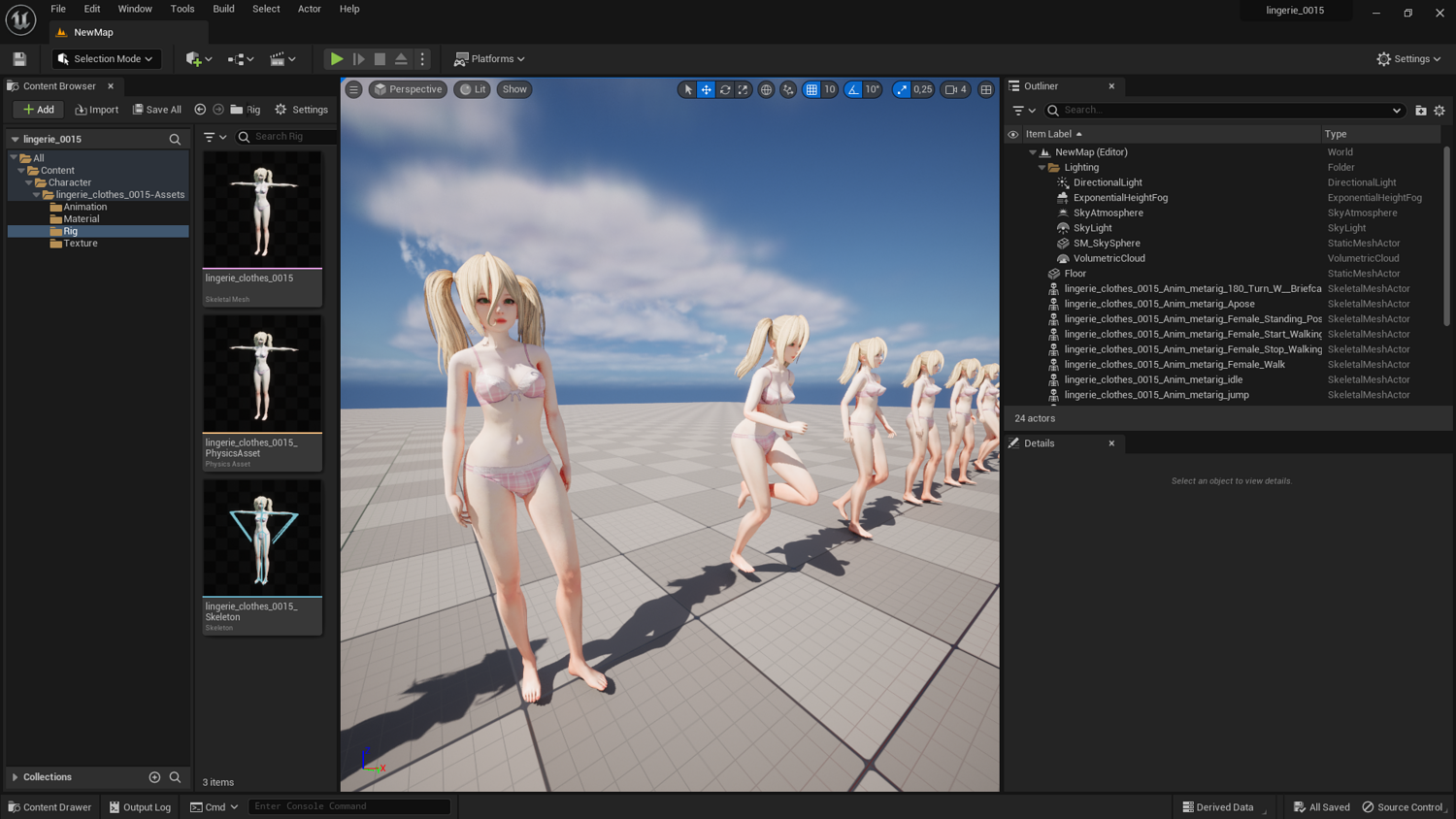Click the Collections search icon

[x=175, y=777]
